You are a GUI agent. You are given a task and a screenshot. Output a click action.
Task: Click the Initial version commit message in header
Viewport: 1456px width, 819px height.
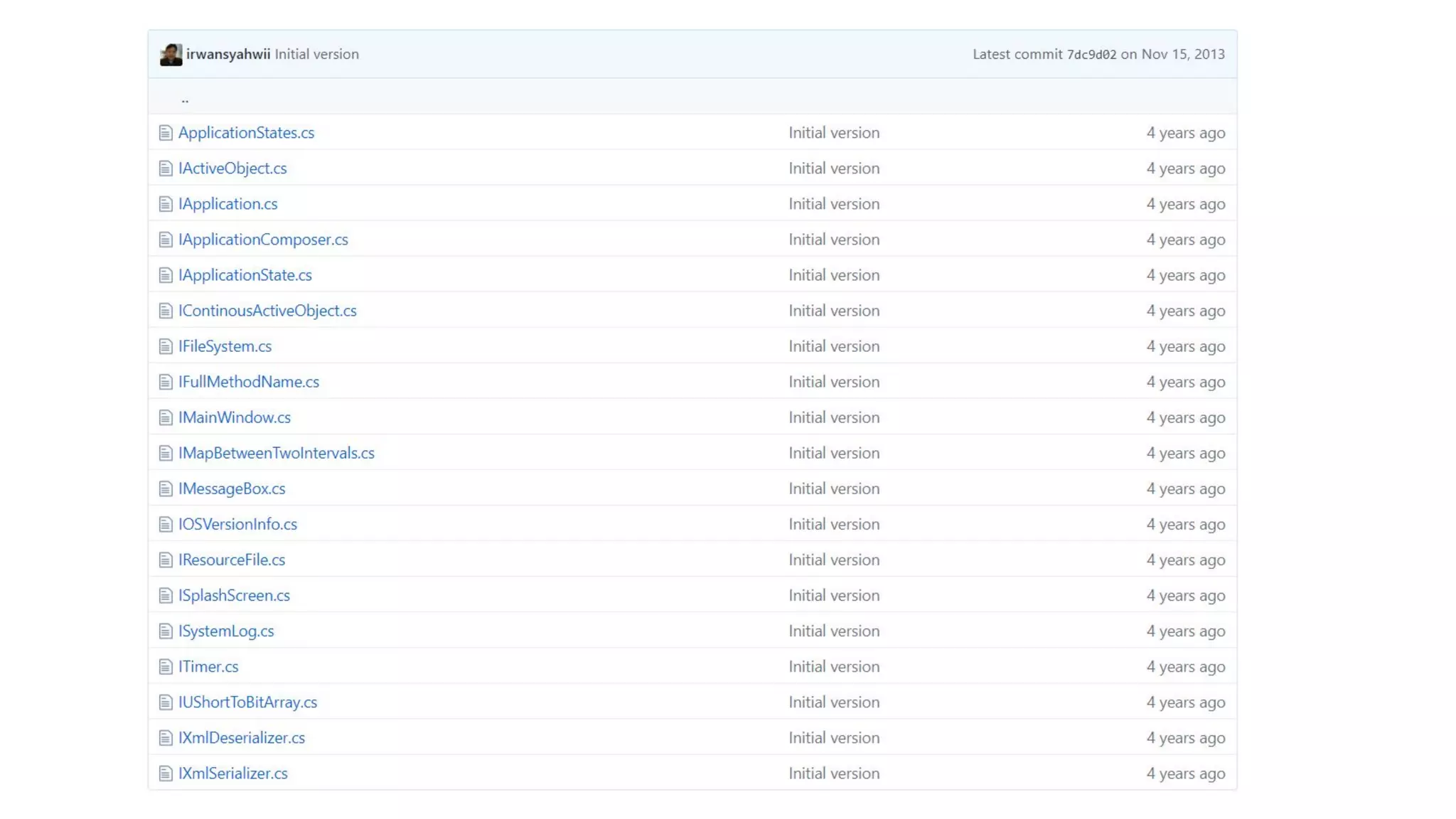316,54
